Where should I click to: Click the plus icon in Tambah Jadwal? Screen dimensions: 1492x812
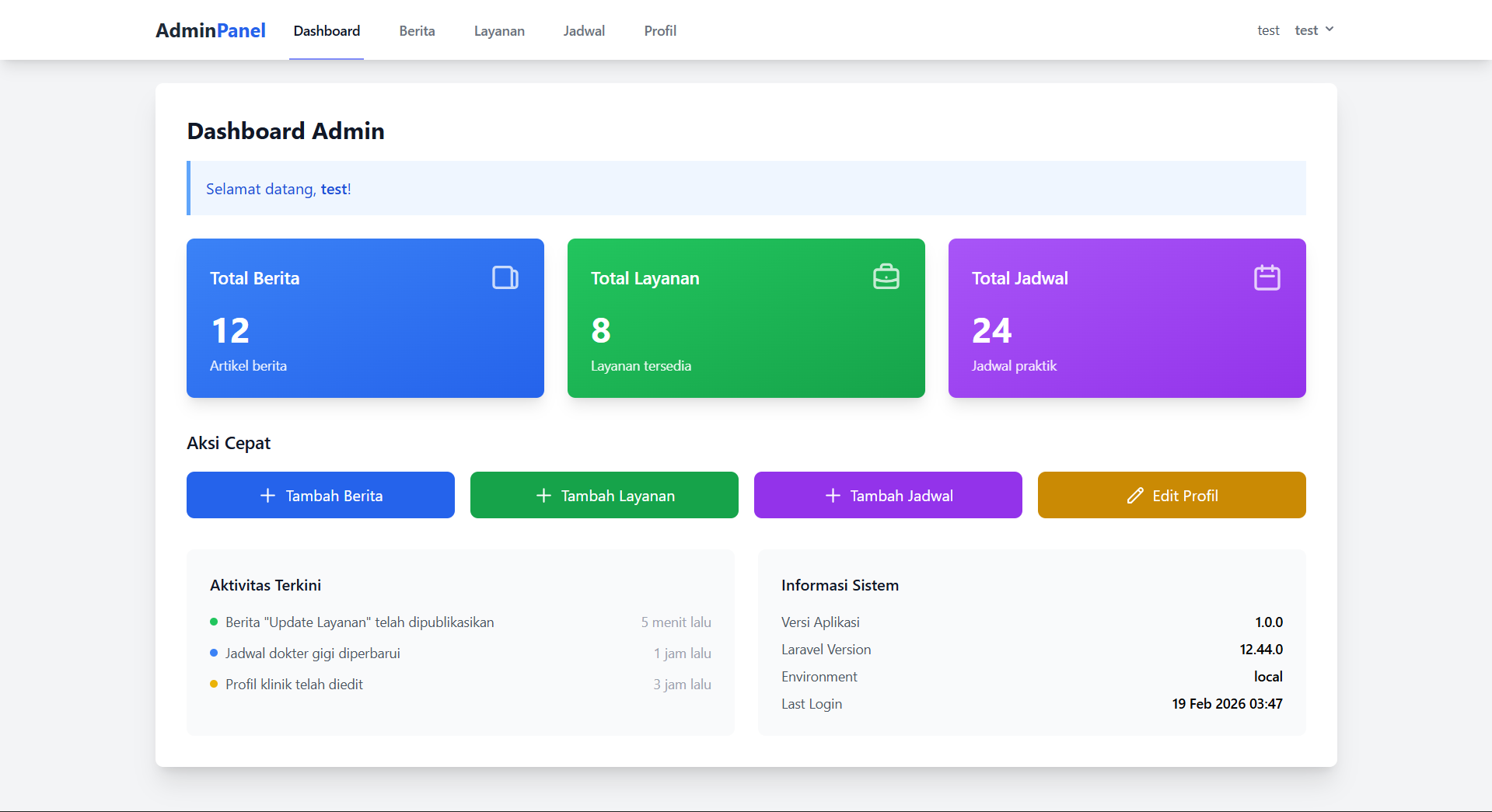pos(833,496)
